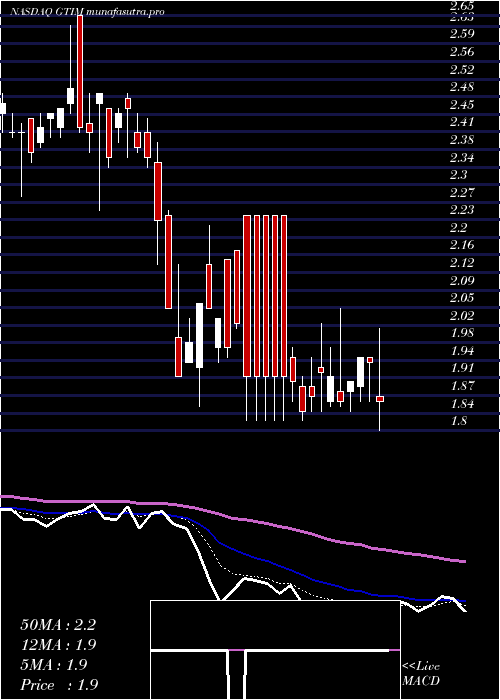Click the 2.02 price axis label
Viewport: 500px width, 700px height.
click(x=462, y=316)
